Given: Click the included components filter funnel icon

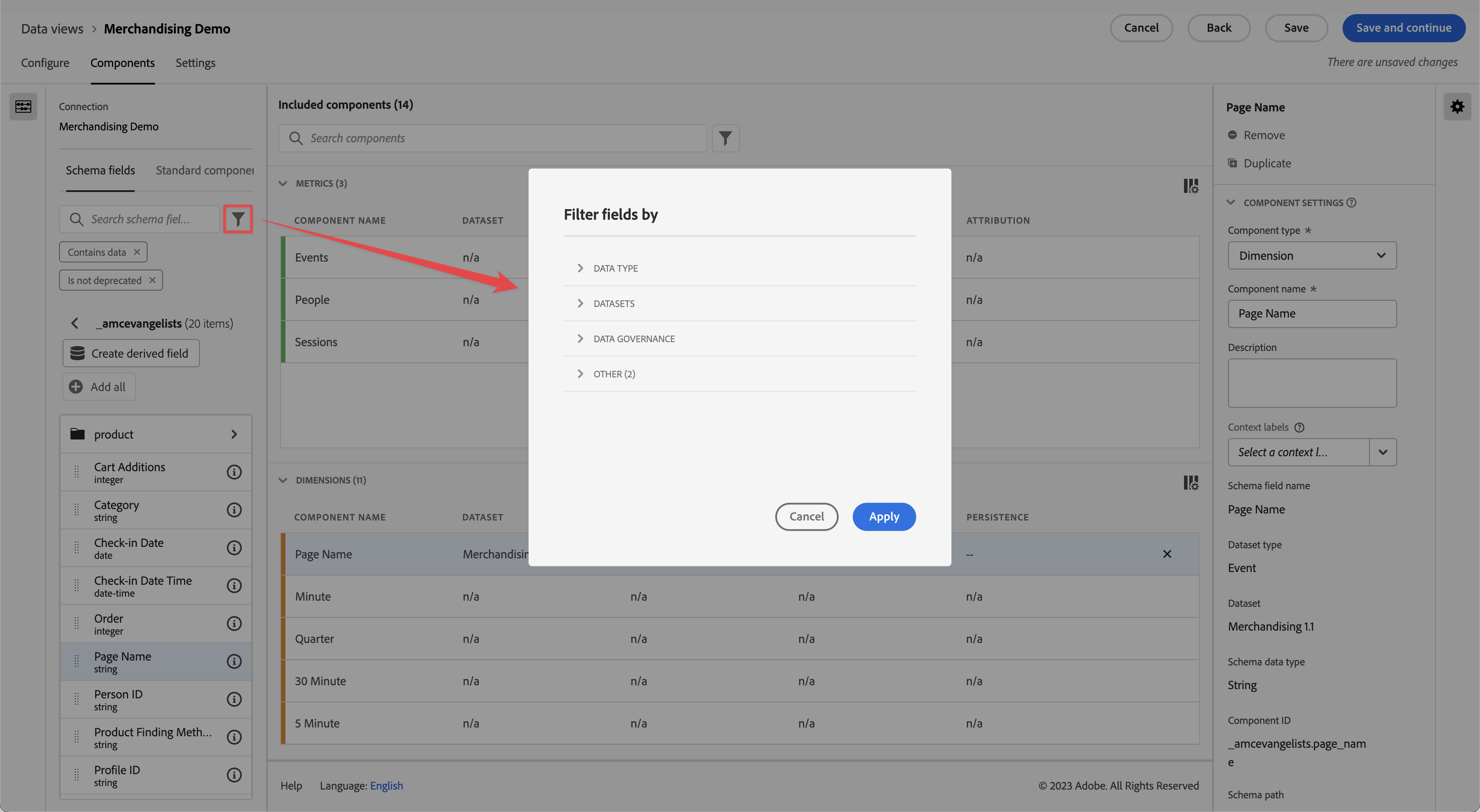Looking at the screenshot, I should [725, 138].
